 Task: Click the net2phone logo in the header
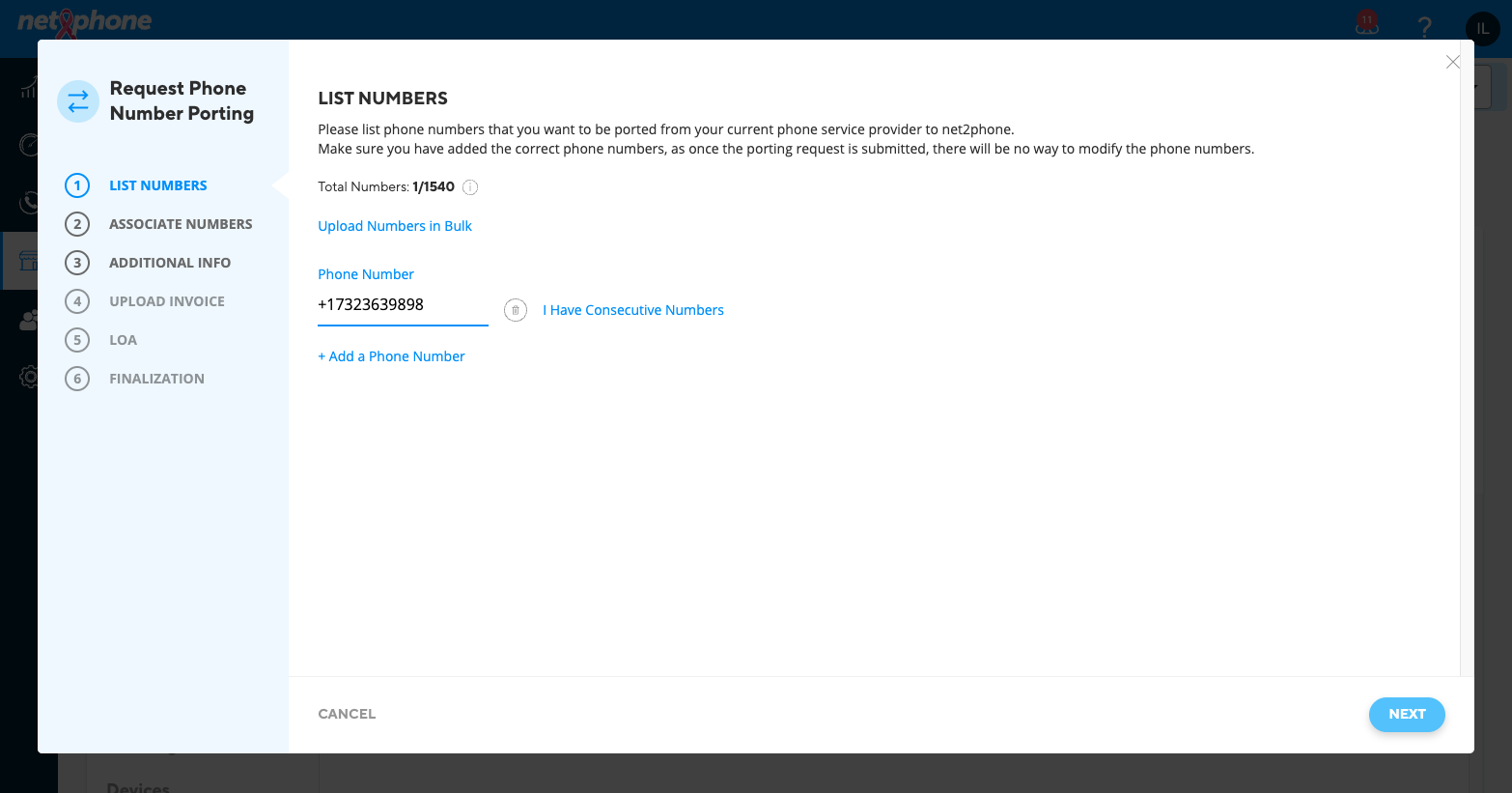pos(85,22)
